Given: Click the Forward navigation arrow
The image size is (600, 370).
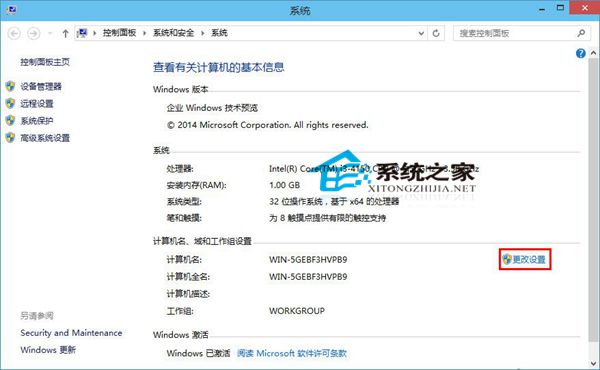Looking at the screenshot, I should pyautogui.click(x=34, y=34).
